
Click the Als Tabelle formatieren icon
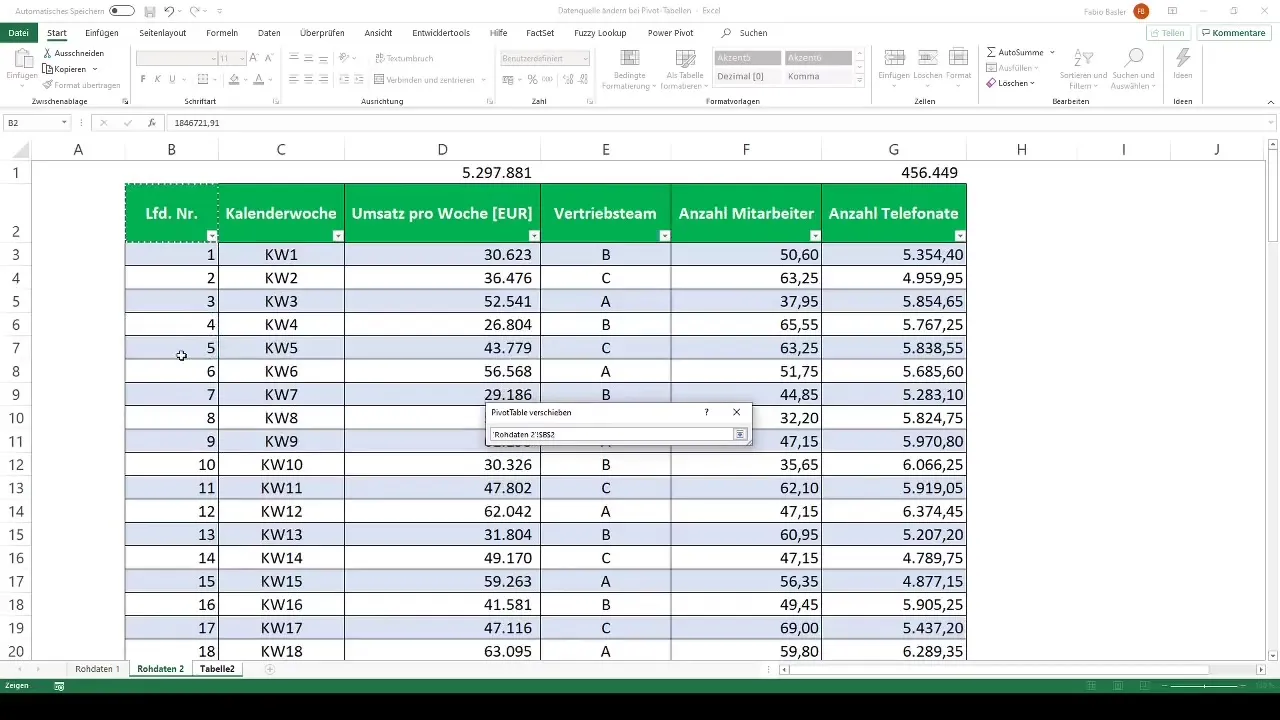tap(686, 58)
